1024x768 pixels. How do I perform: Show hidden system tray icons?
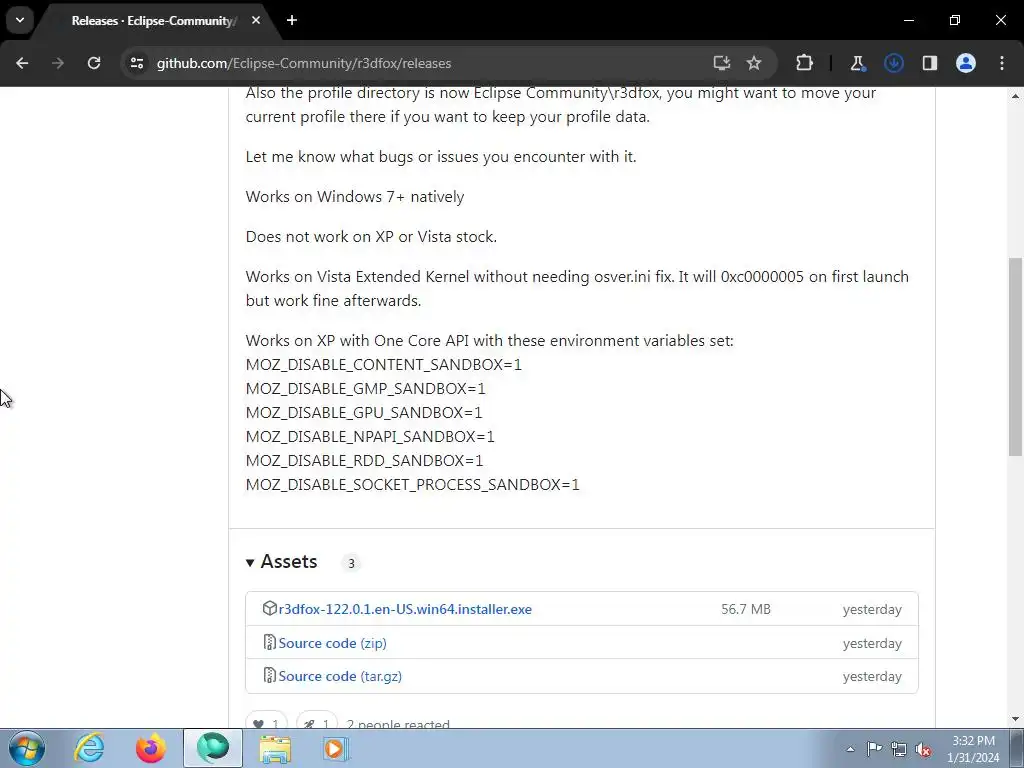click(x=850, y=749)
